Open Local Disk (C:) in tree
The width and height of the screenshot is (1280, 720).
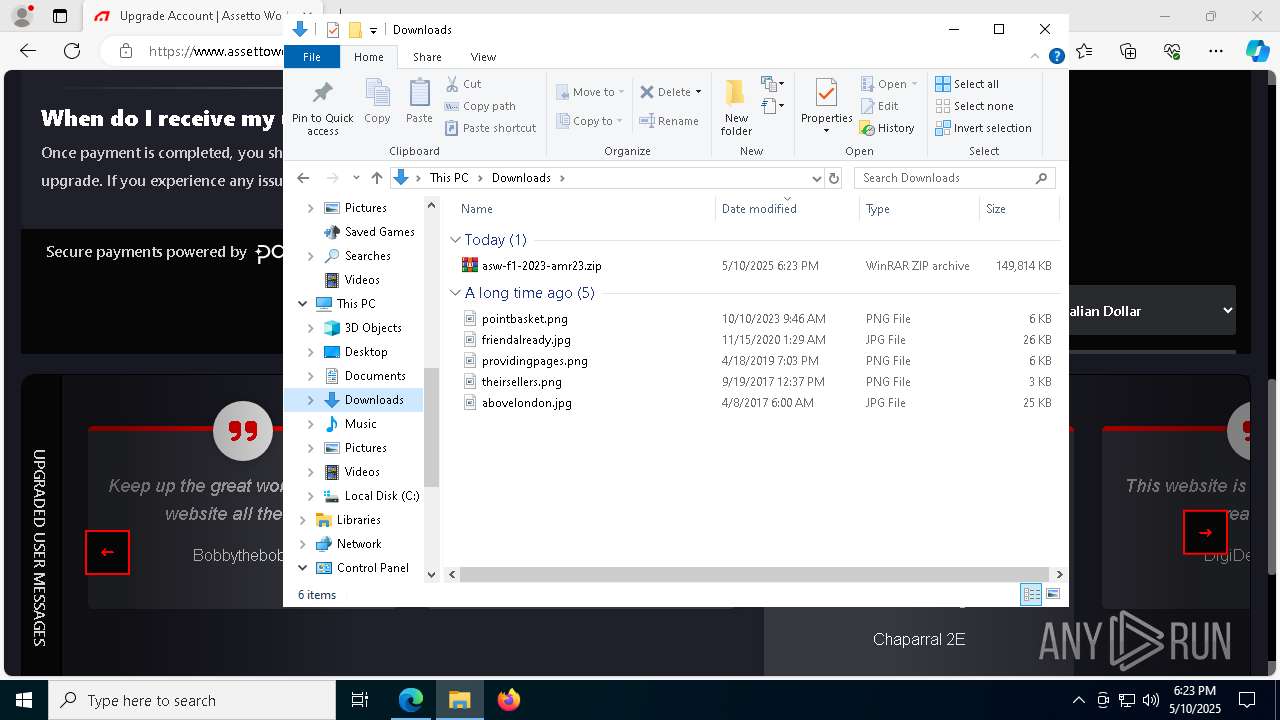[381, 496]
